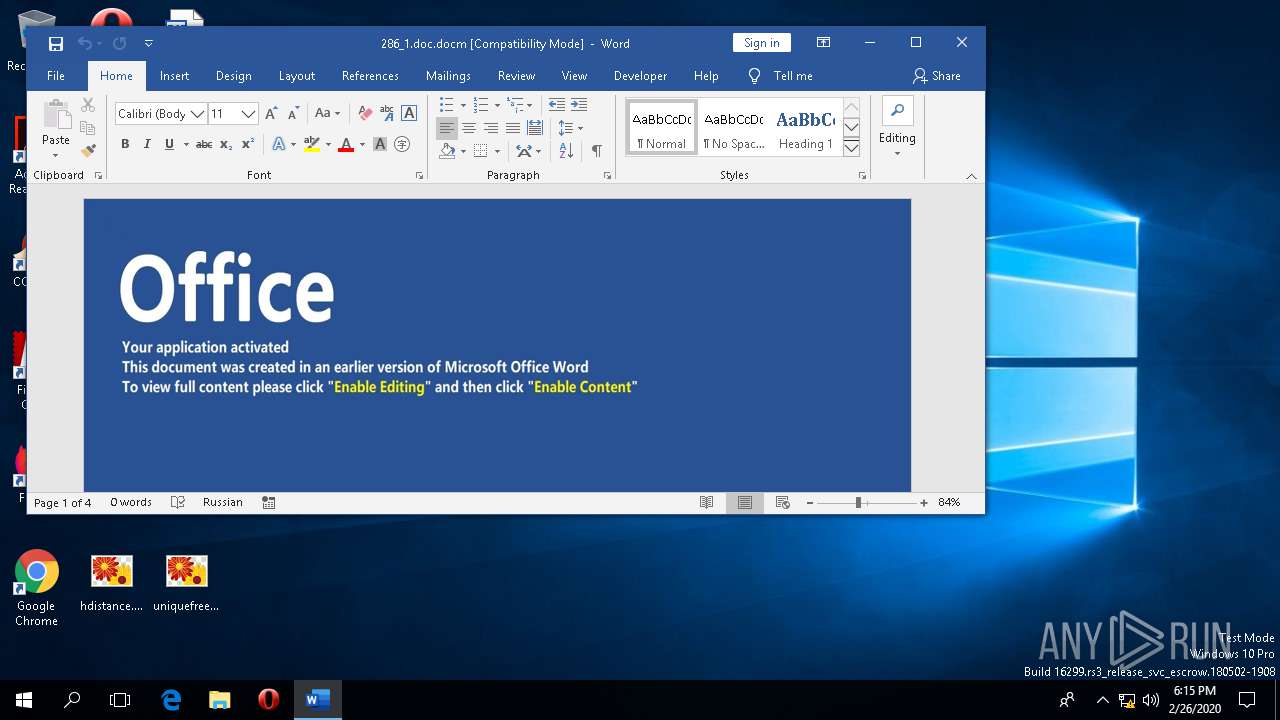Increase font size with Grow Font
Image resolution: width=1280 pixels, height=720 pixels.
point(271,114)
